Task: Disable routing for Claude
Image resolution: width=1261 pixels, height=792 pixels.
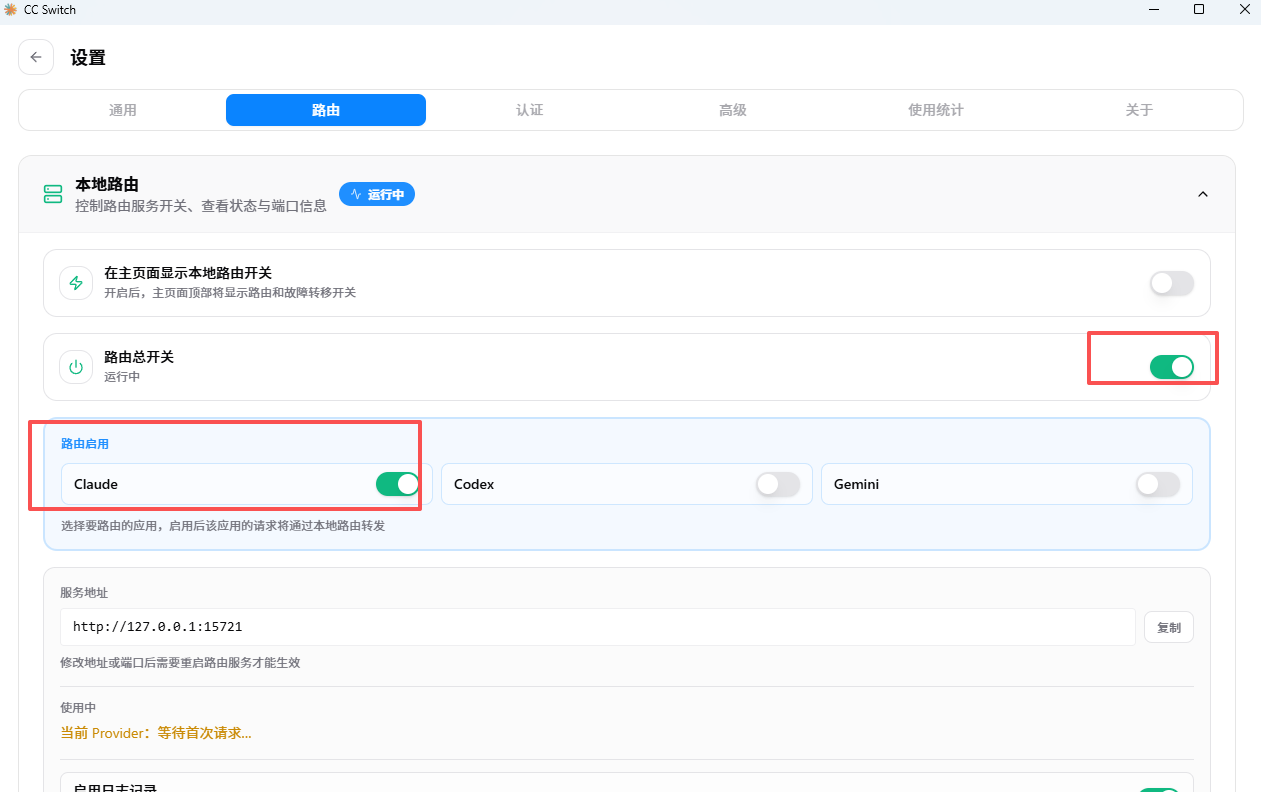Action: tap(398, 484)
